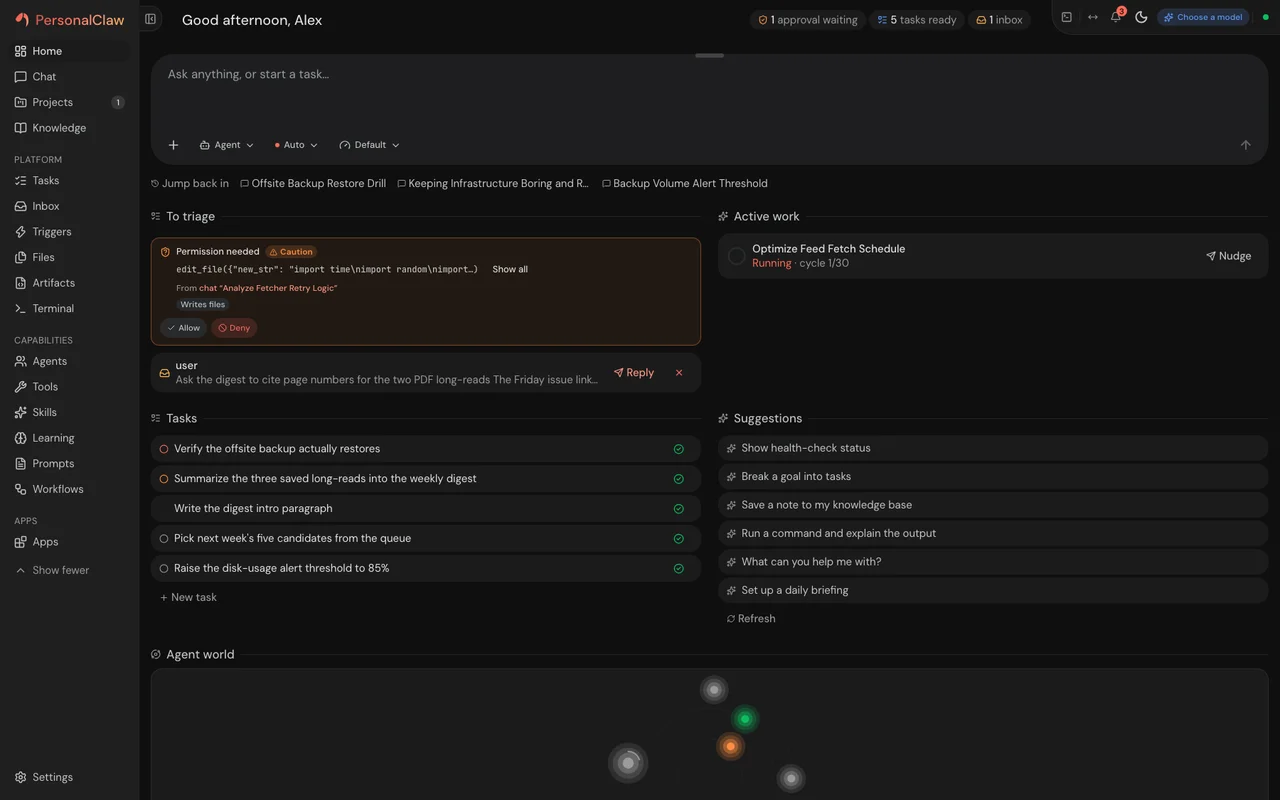Viewport: 1280px width, 800px height.
Task: Dismiss the user inbox message with the X
Action: tap(679, 373)
